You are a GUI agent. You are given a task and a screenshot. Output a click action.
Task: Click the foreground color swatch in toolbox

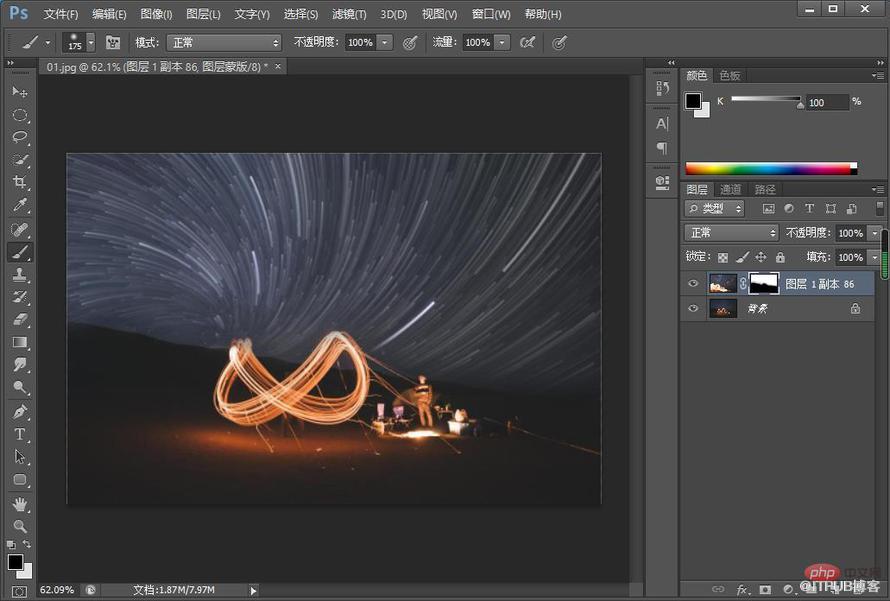click(x=15, y=562)
